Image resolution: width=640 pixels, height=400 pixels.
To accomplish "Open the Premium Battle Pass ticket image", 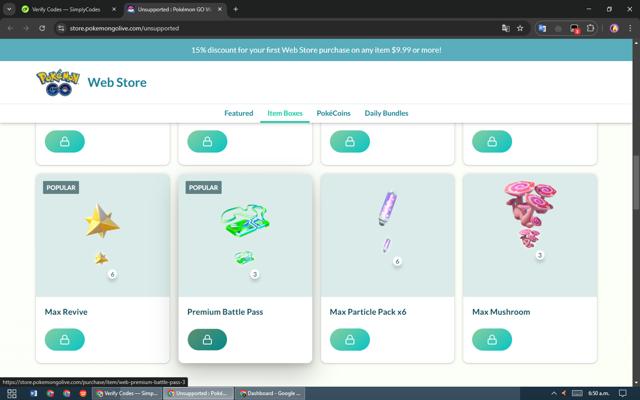I will coord(245,220).
